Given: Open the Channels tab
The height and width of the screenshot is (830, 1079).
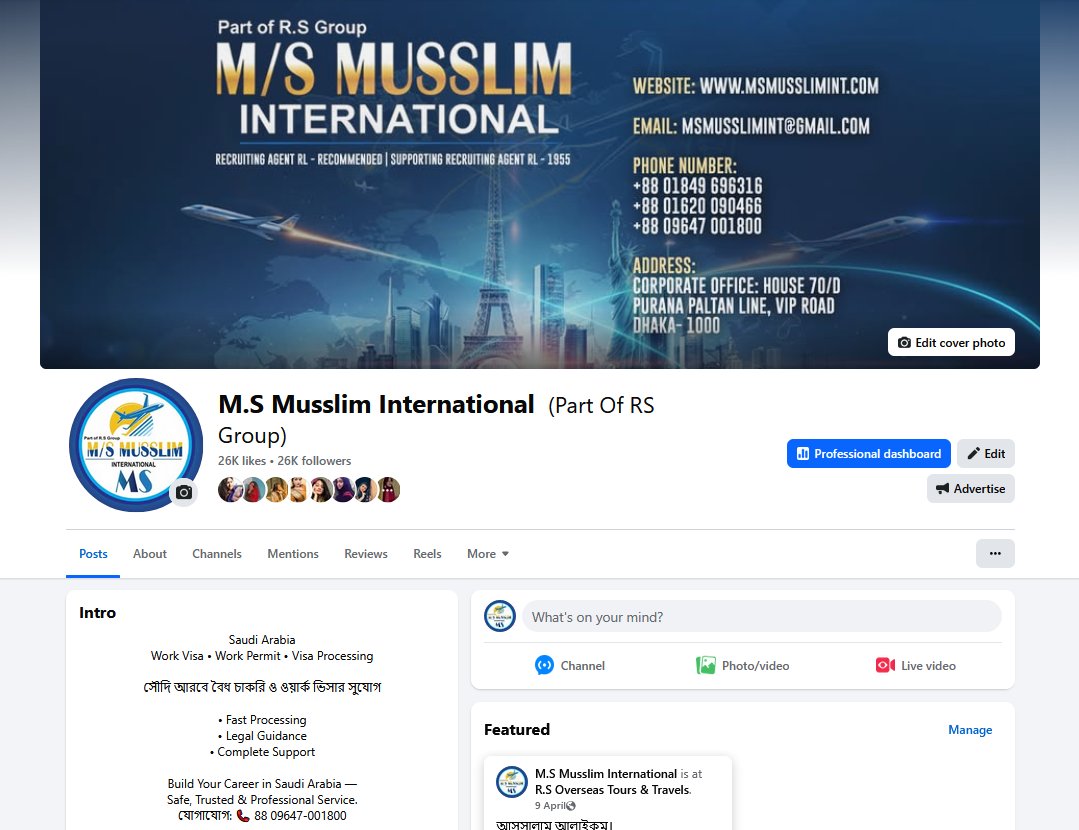Looking at the screenshot, I should (217, 554).
